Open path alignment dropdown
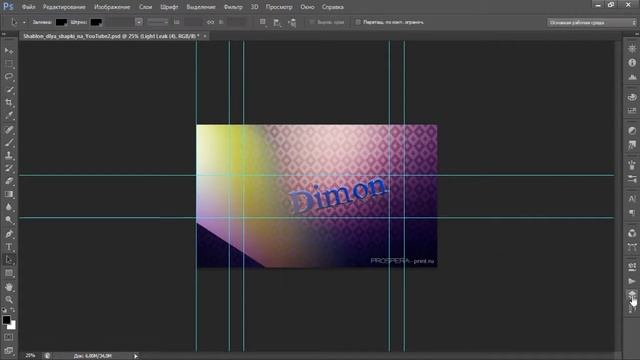 point(277,22)
